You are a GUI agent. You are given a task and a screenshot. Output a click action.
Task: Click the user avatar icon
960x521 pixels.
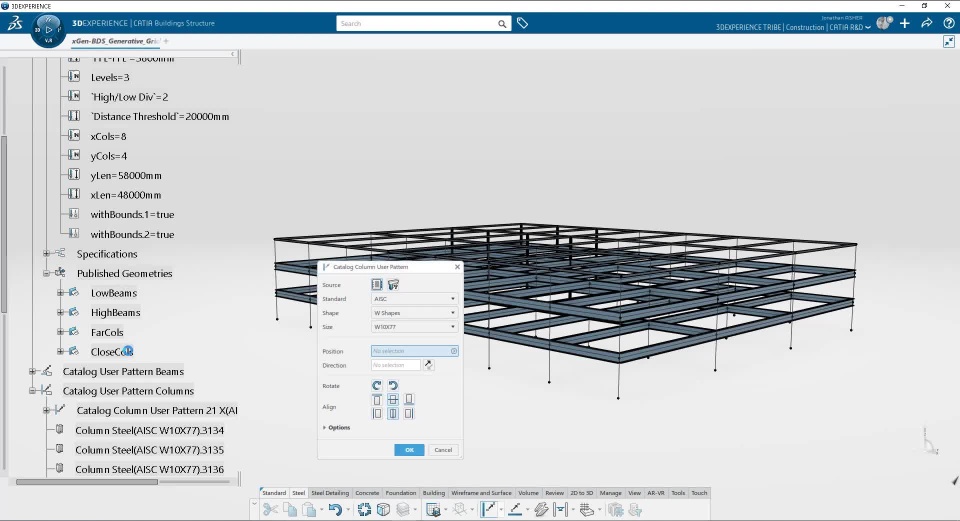click(x=883, y=23)
